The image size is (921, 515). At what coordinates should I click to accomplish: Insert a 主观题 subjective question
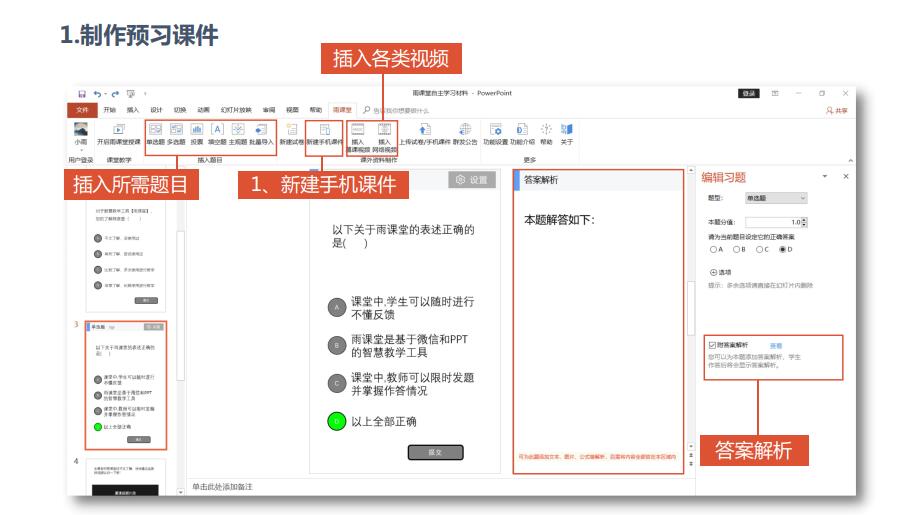238,134
